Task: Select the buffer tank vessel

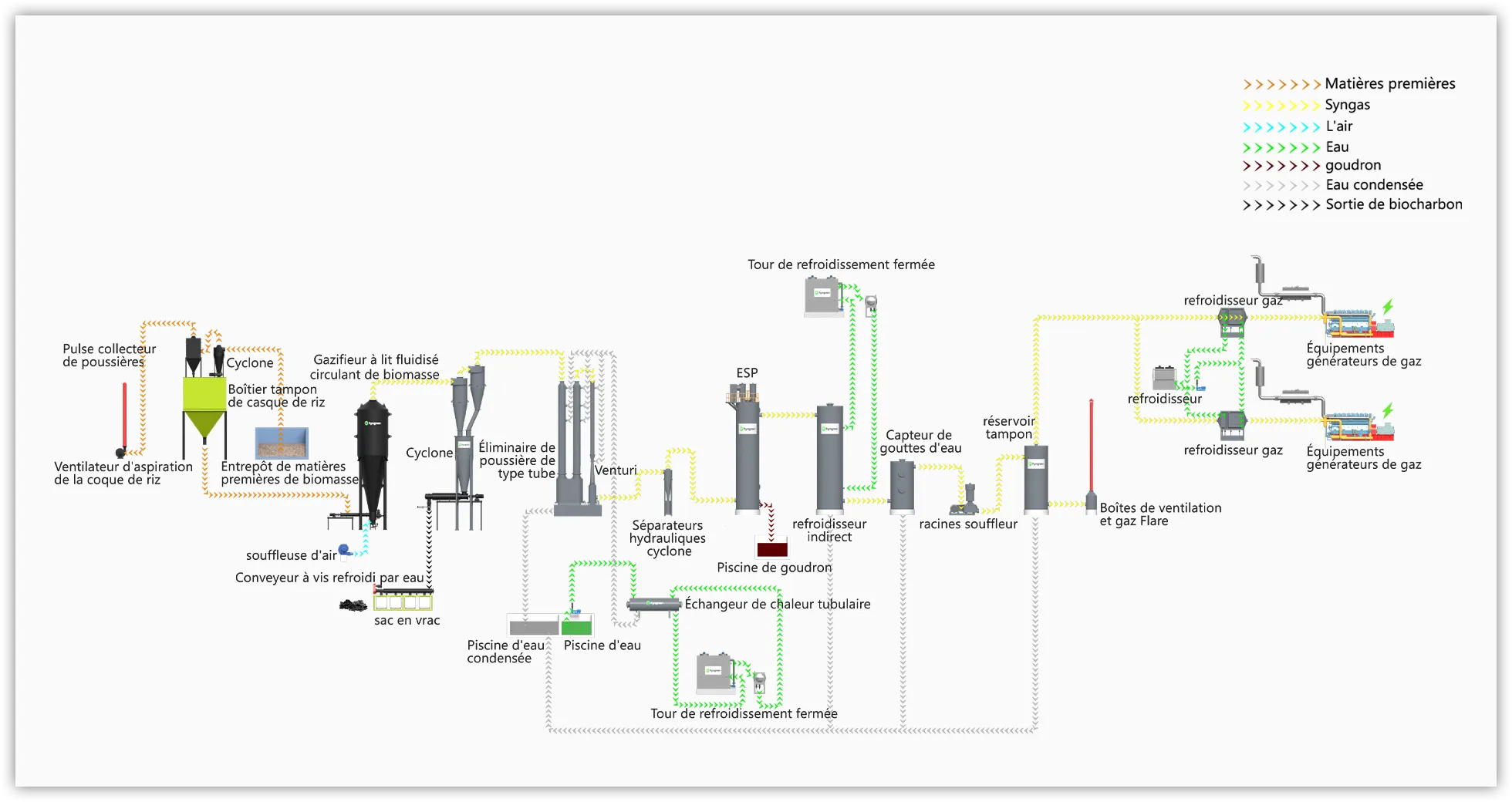Action: coord(1035,478)
